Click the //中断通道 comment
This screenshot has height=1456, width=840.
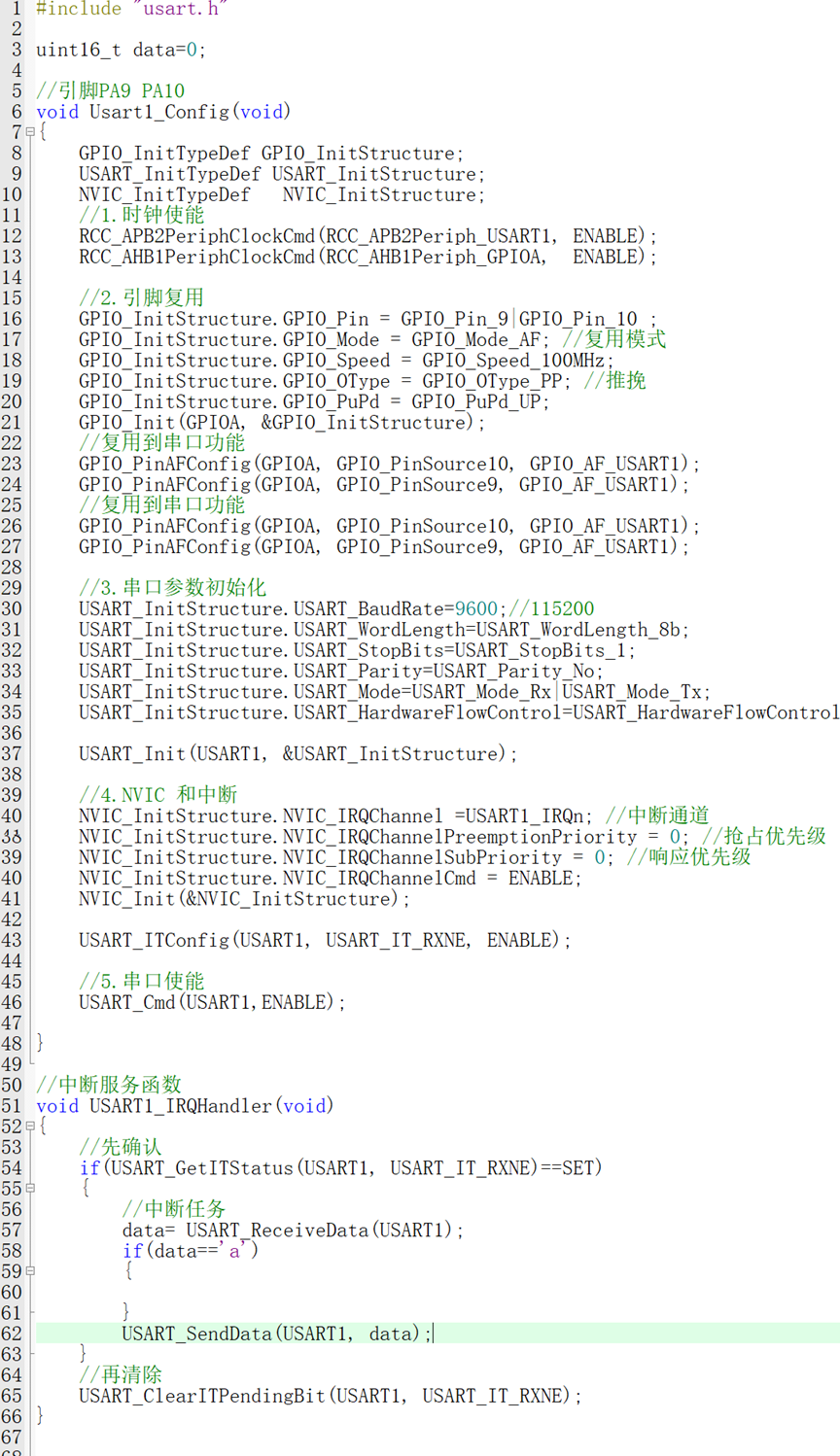[x=657, y=815]
